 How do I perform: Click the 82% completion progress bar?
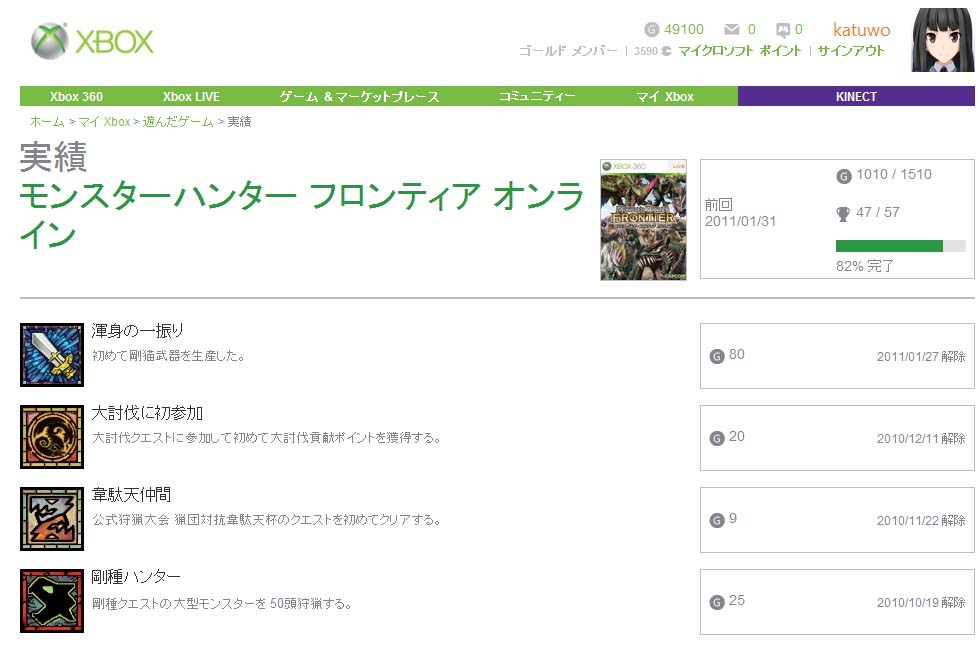(901, 246)
